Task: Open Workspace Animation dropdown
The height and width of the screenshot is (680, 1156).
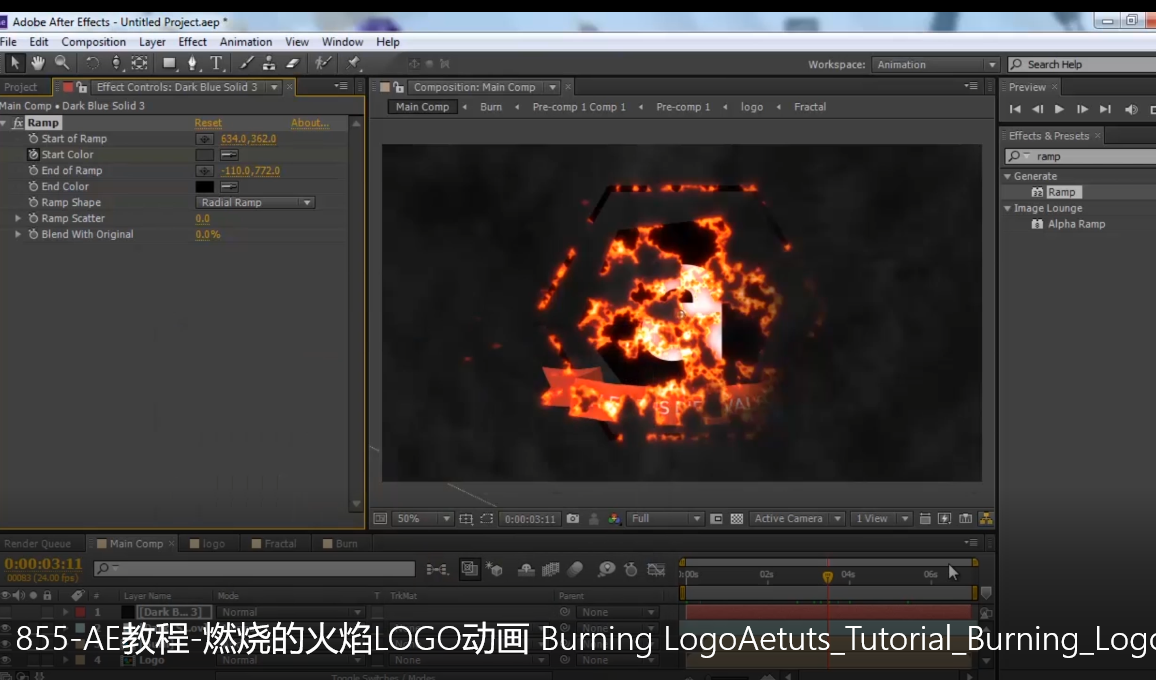Action: click(x=935, y=65)
